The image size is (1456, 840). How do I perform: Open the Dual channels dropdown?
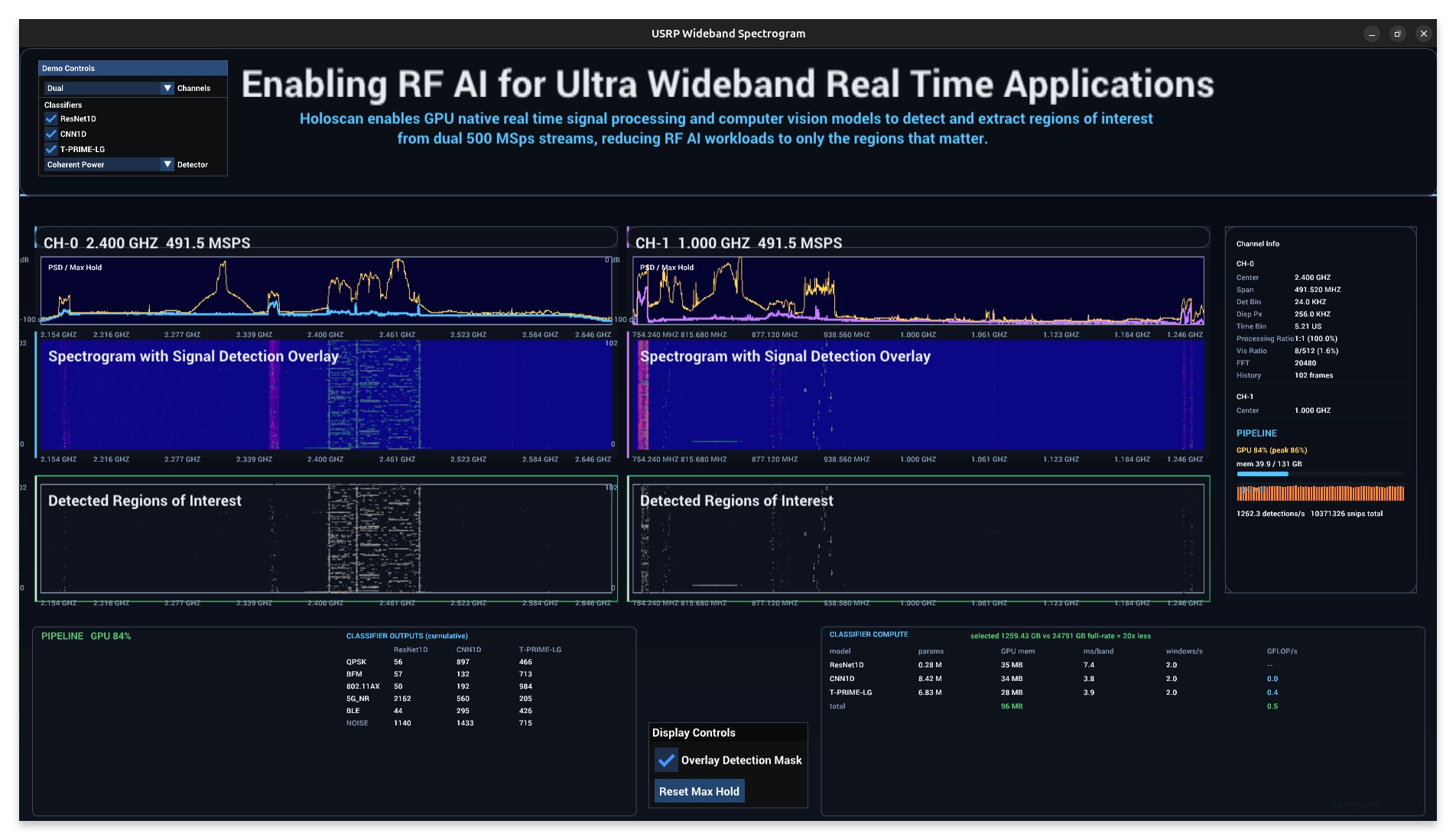click(x=109, y=88)
